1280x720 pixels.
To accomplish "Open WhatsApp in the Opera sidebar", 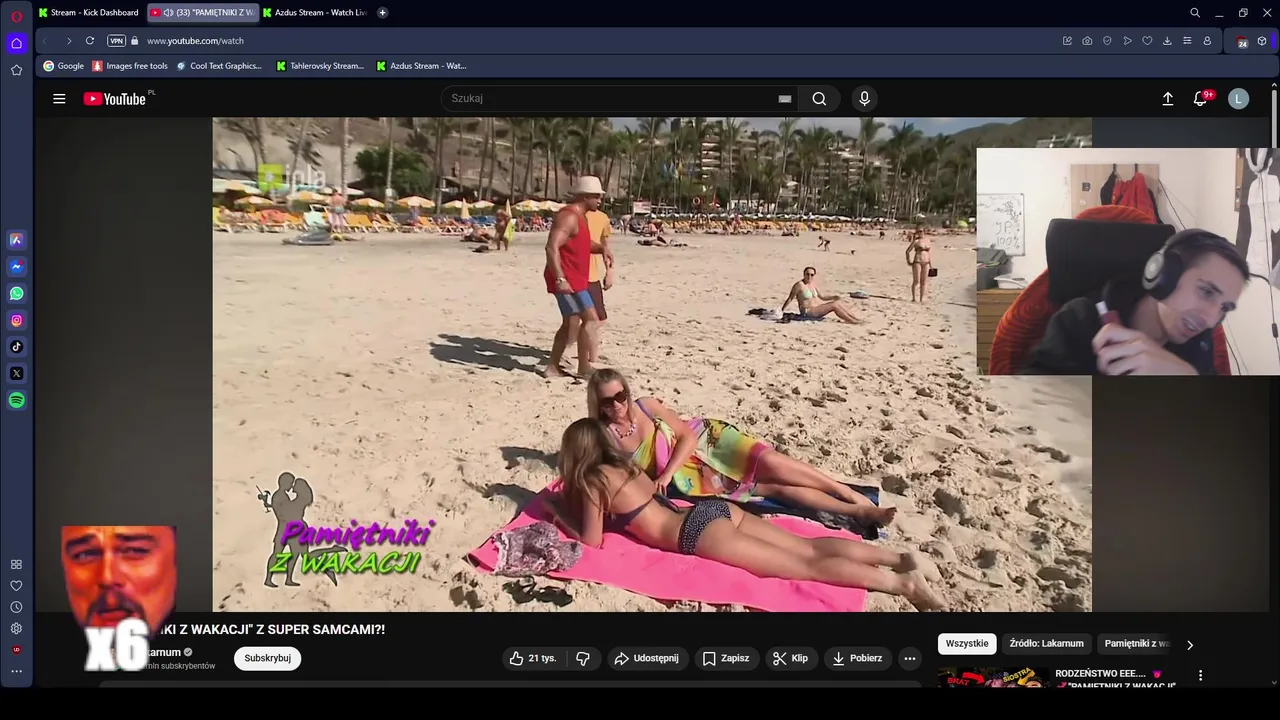I will [16, 294].
